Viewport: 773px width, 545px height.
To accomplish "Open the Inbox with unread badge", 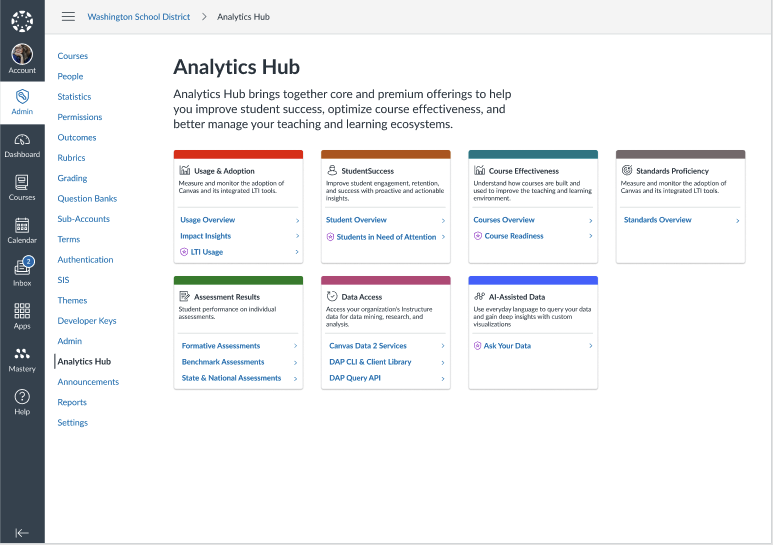I will [22, 272].
